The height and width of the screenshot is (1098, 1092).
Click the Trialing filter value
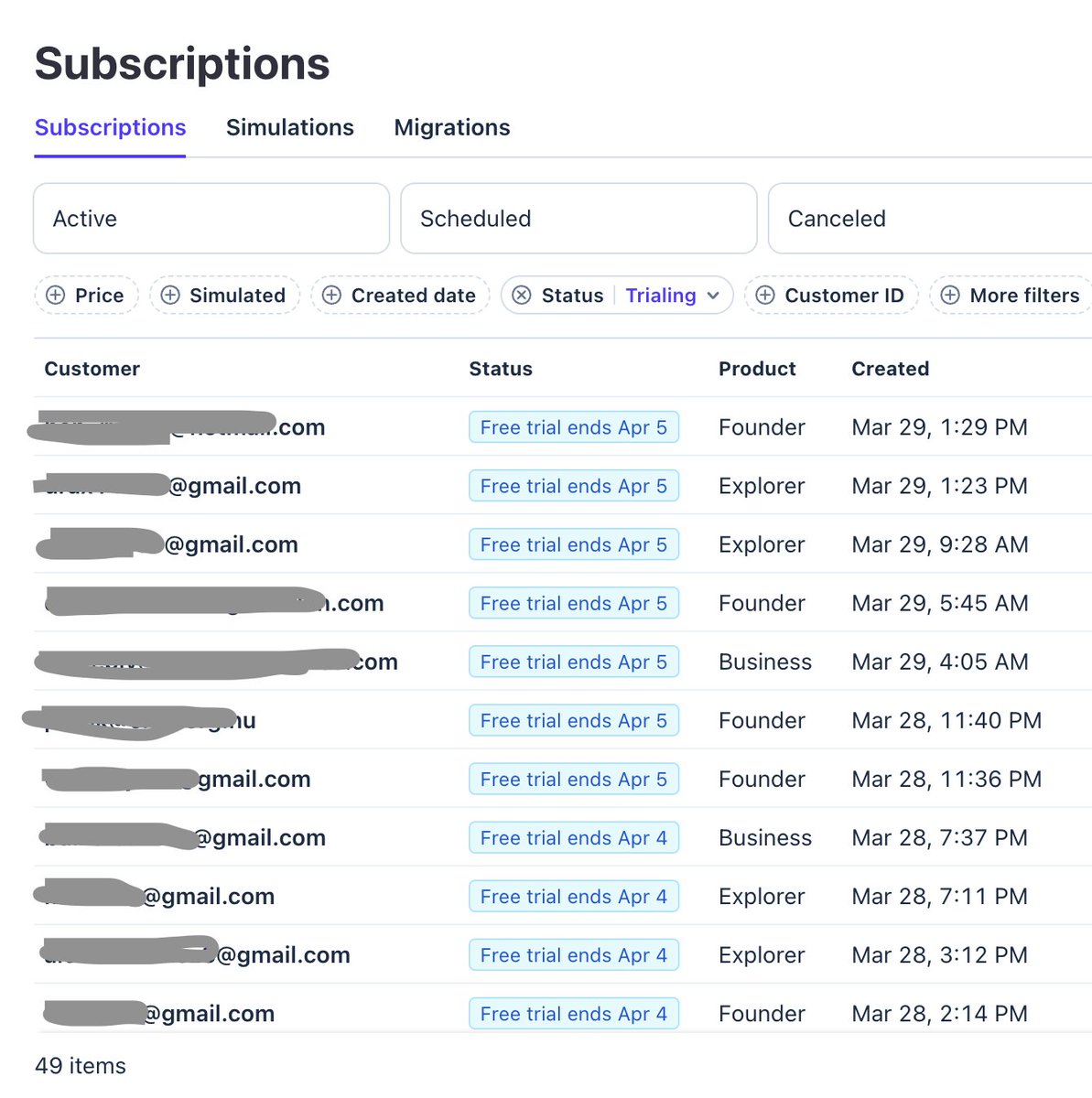click(661, 295)
